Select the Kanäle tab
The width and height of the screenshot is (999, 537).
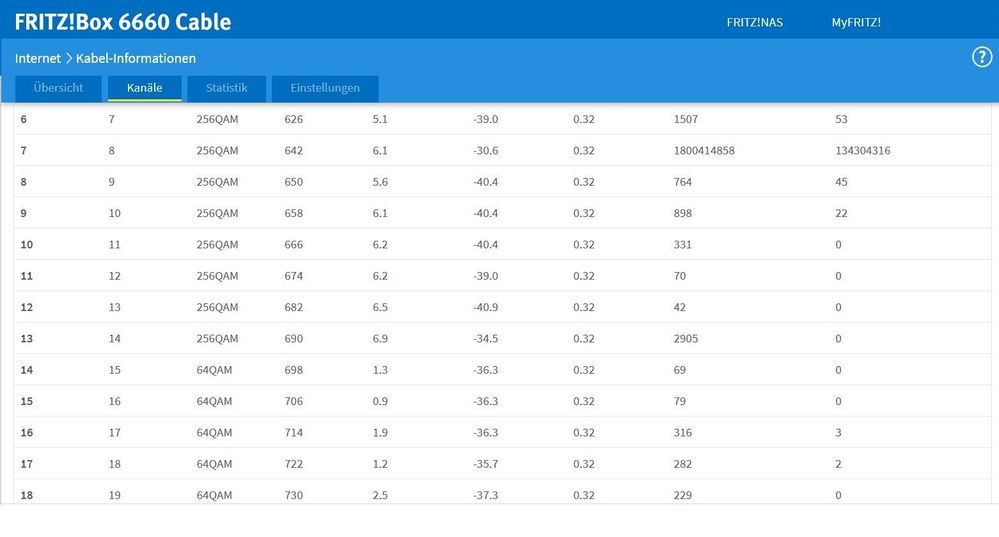click(145, 88)
